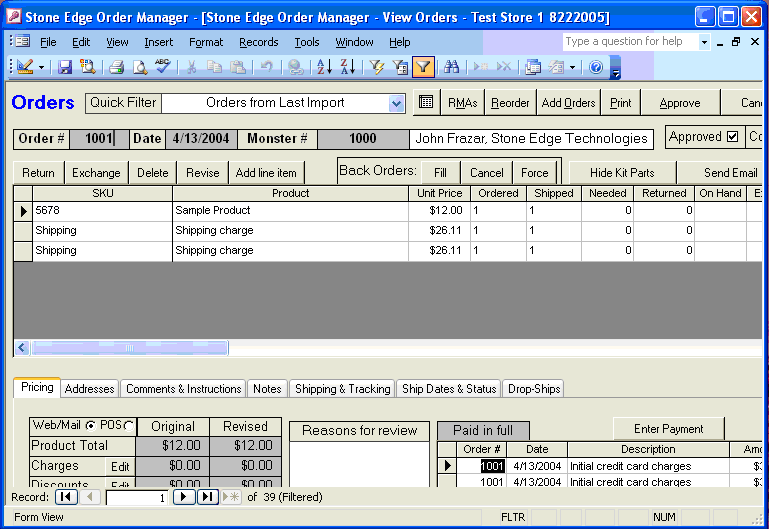The width and height of the screenshot is (769, 529).
Task: Click the Save floppy disk icon
Action: pos(64,67)
